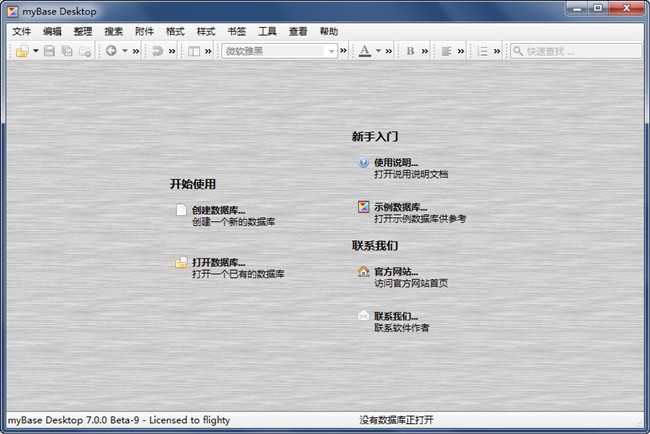Click the save-all stacked disks icon
Screen dimensions: 650x434
tap(67, 51)
